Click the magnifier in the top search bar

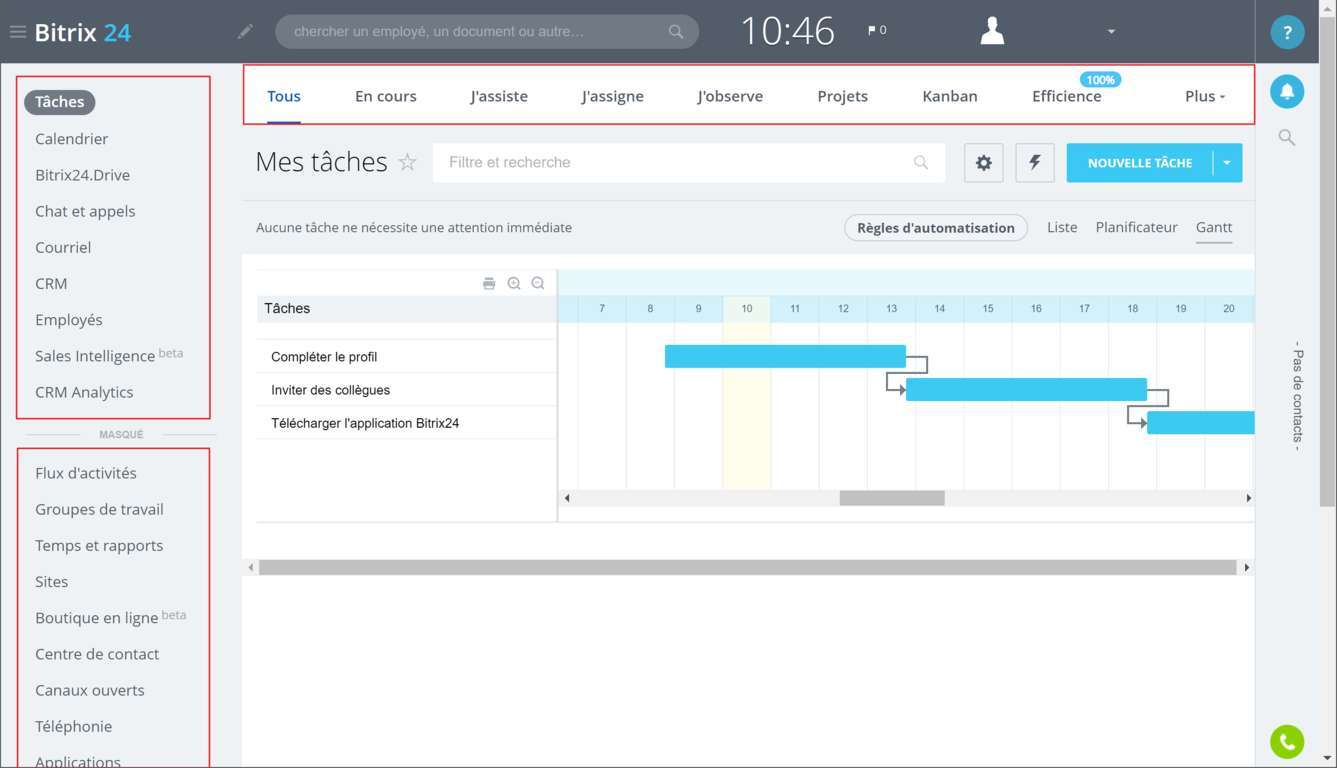(x=676, y=32)
